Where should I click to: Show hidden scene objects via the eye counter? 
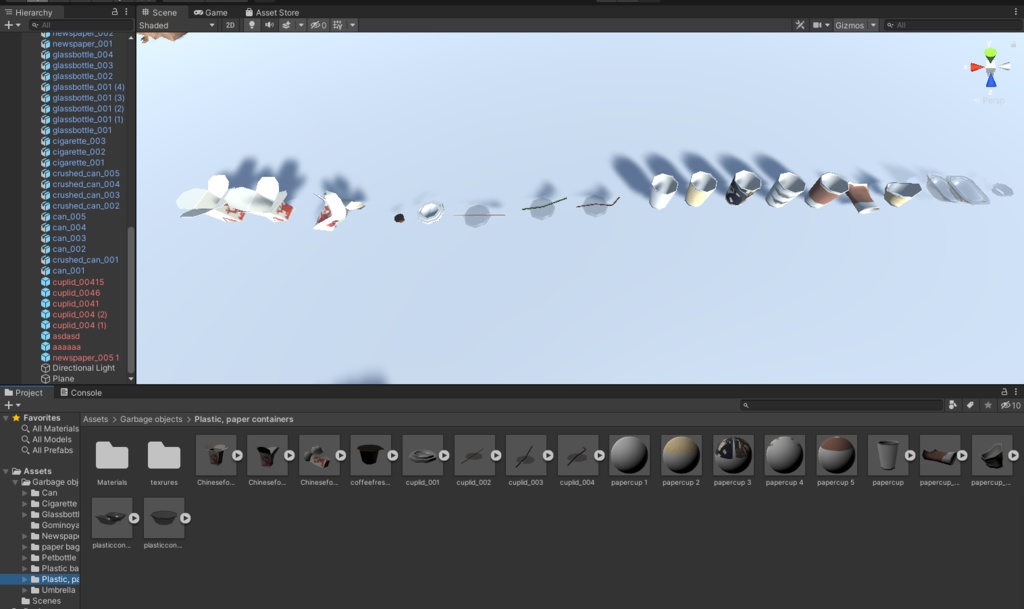point(318,25)
